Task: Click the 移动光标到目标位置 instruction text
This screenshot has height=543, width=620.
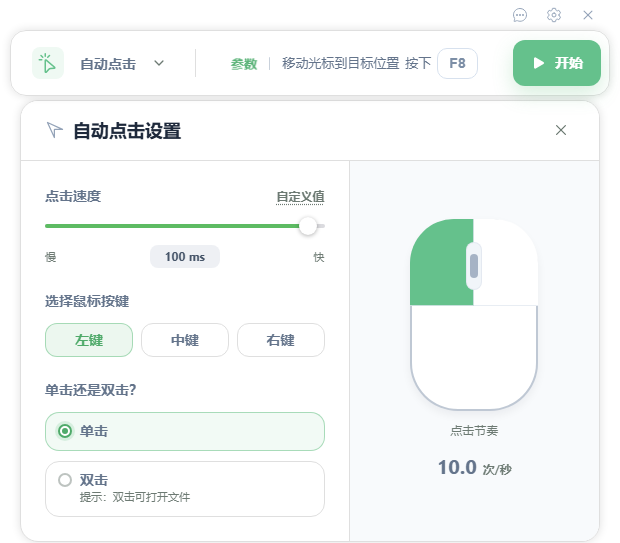Action: [340, 63]
